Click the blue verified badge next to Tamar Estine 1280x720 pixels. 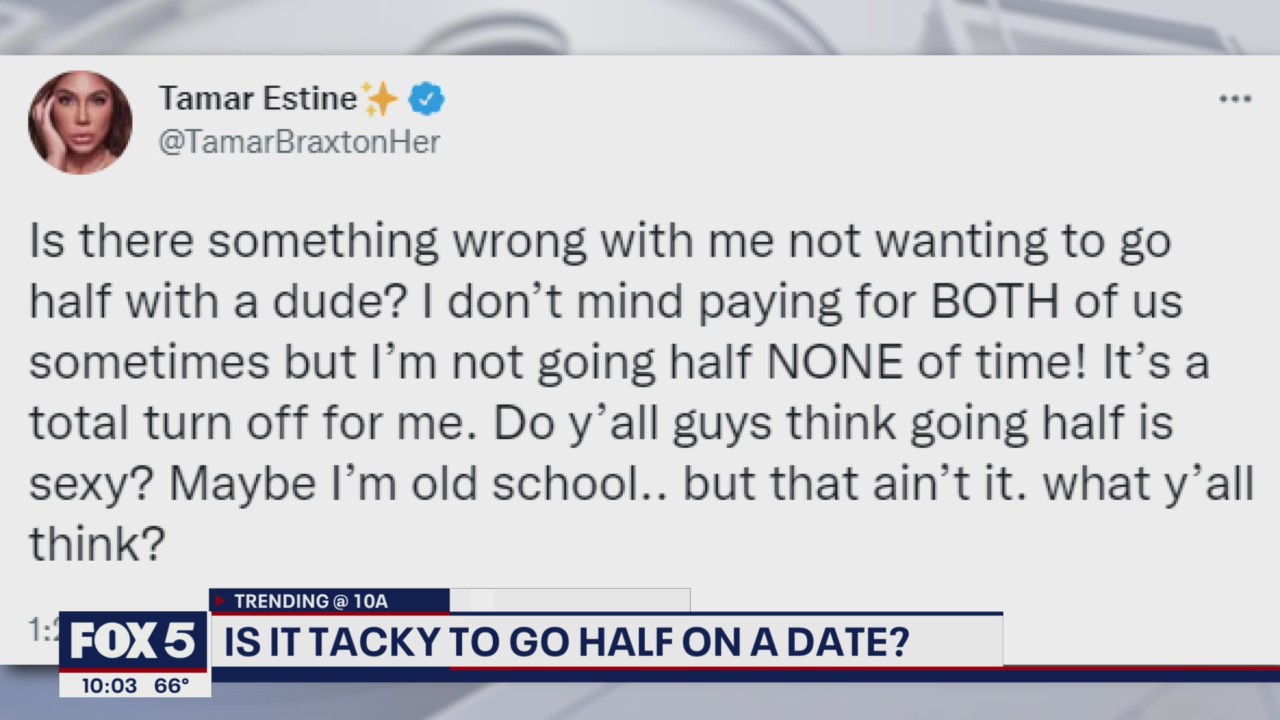point(426,99)
